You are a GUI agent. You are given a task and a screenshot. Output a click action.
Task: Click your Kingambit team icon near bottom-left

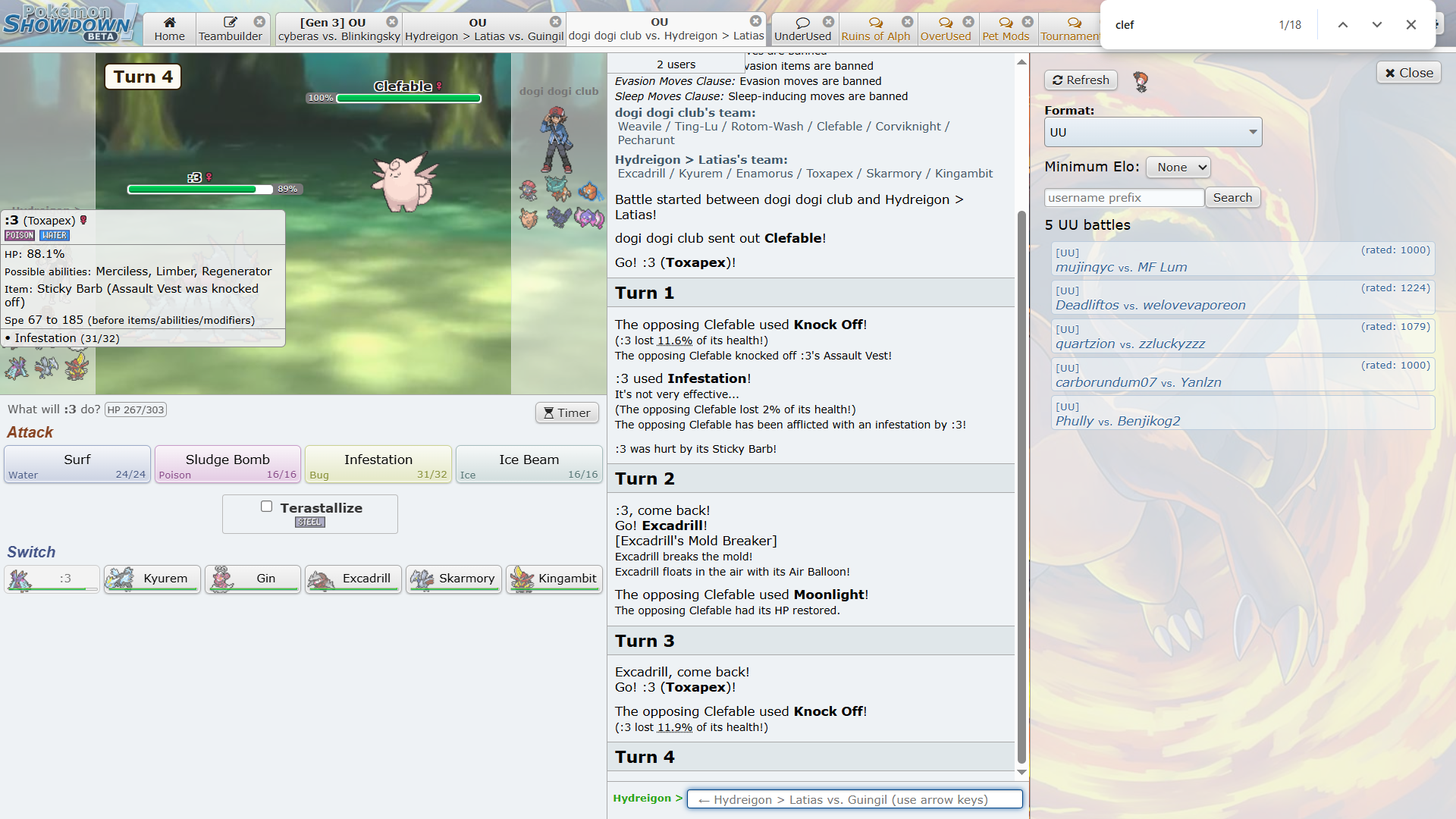click(x=77, y=368)
